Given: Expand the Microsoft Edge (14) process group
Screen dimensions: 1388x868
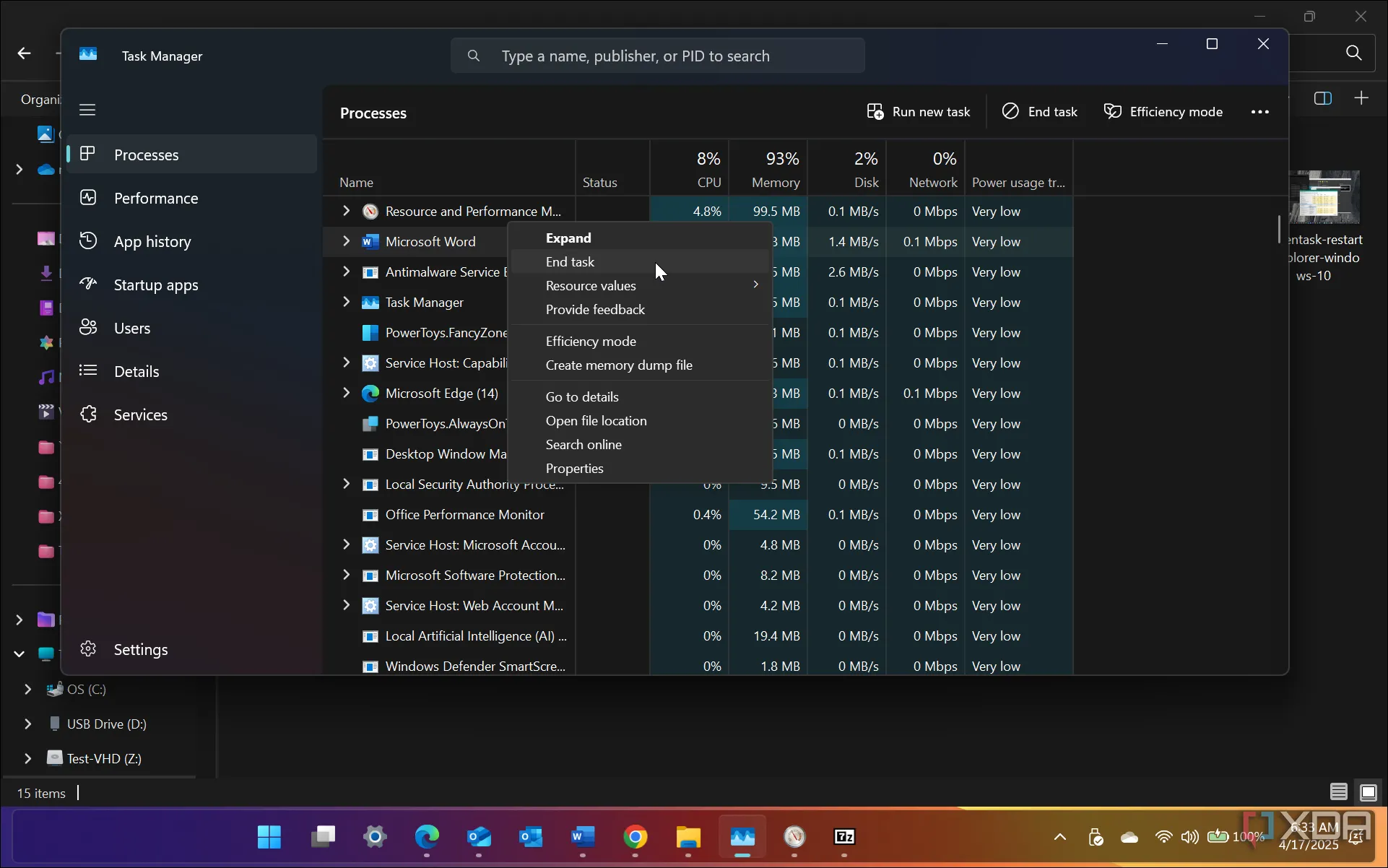Looking at the screenshot, I should click(x=346, y=393).
